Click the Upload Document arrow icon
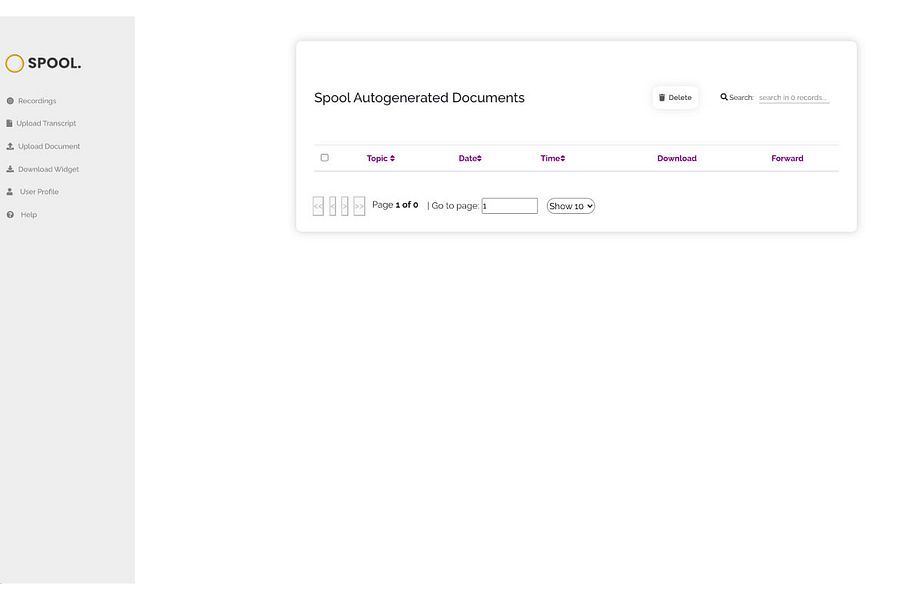The image size is (923, 600). pyautogui.click(x=10, y=146)
